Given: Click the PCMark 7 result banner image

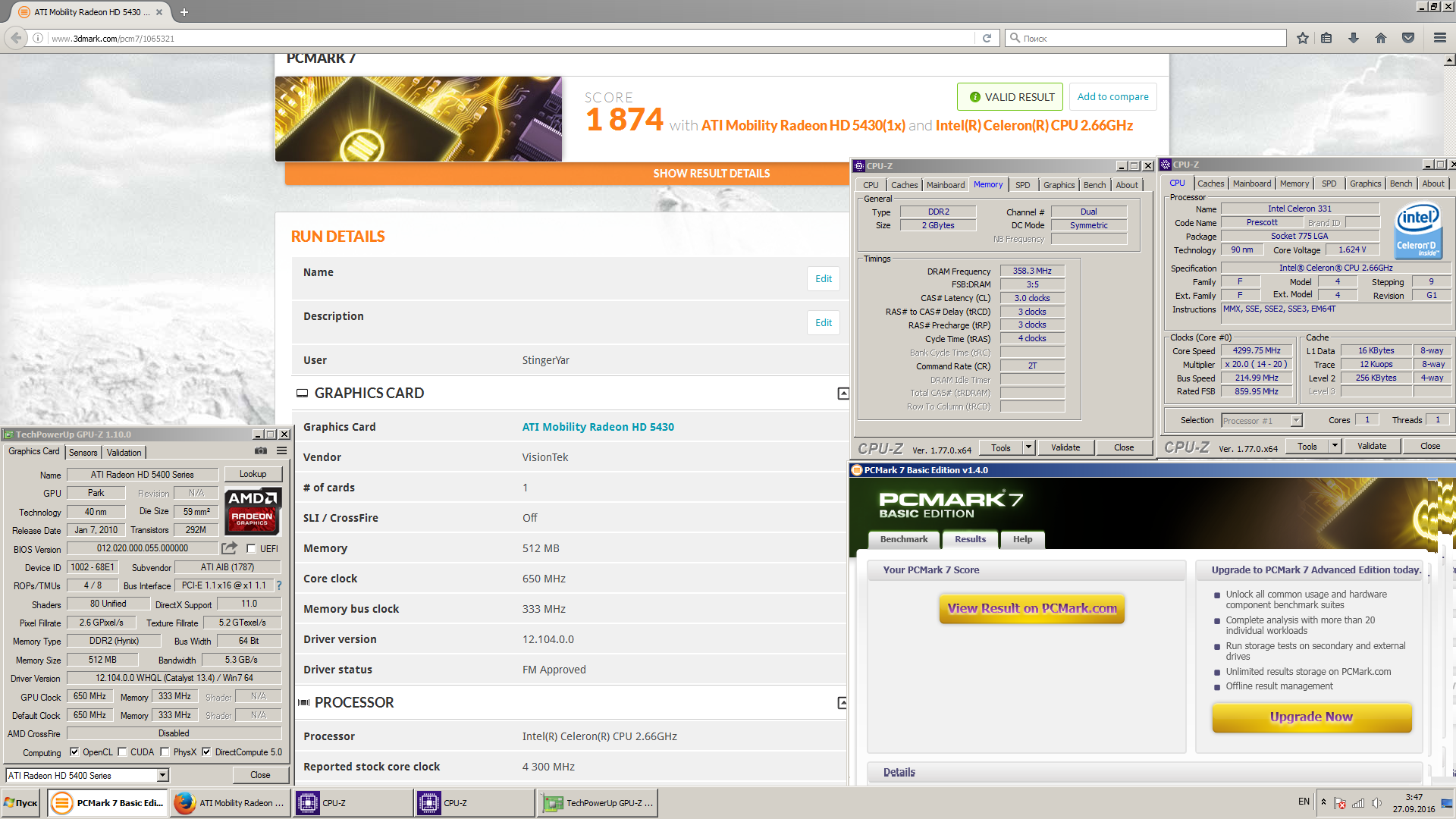Looking at the screenshot, I should (x=419, y=119).
